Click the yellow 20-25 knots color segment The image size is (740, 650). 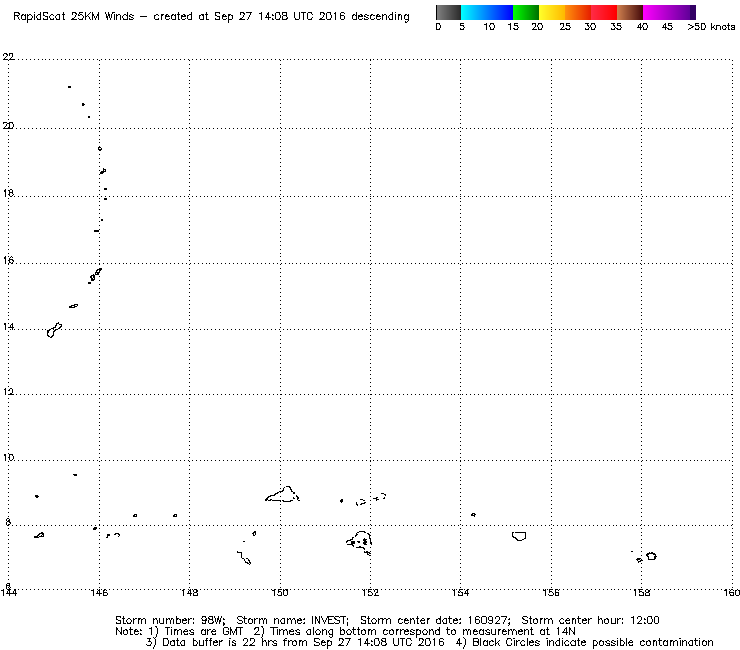click(552, 12)
